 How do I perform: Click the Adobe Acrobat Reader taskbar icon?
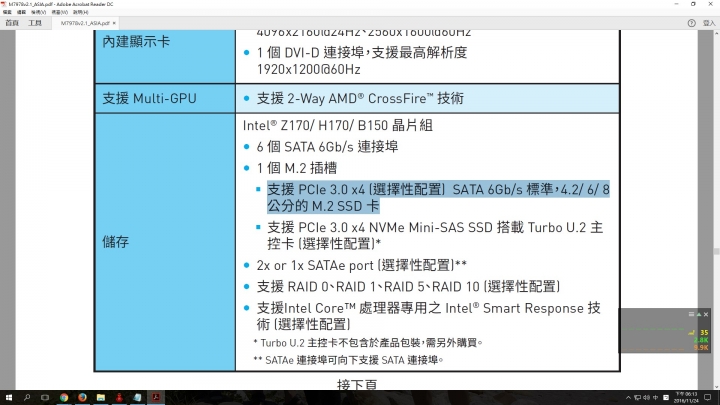click(x=156, y=398)
